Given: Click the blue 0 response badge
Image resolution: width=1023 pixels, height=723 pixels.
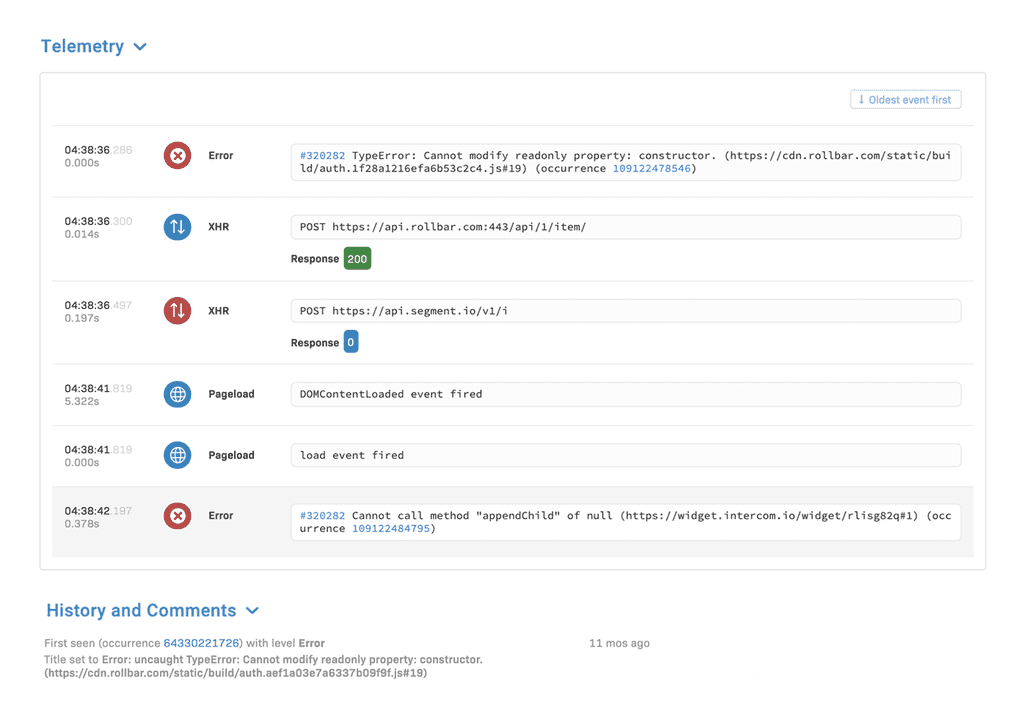Looking at the screenshot, I should (x=350, y=341).
